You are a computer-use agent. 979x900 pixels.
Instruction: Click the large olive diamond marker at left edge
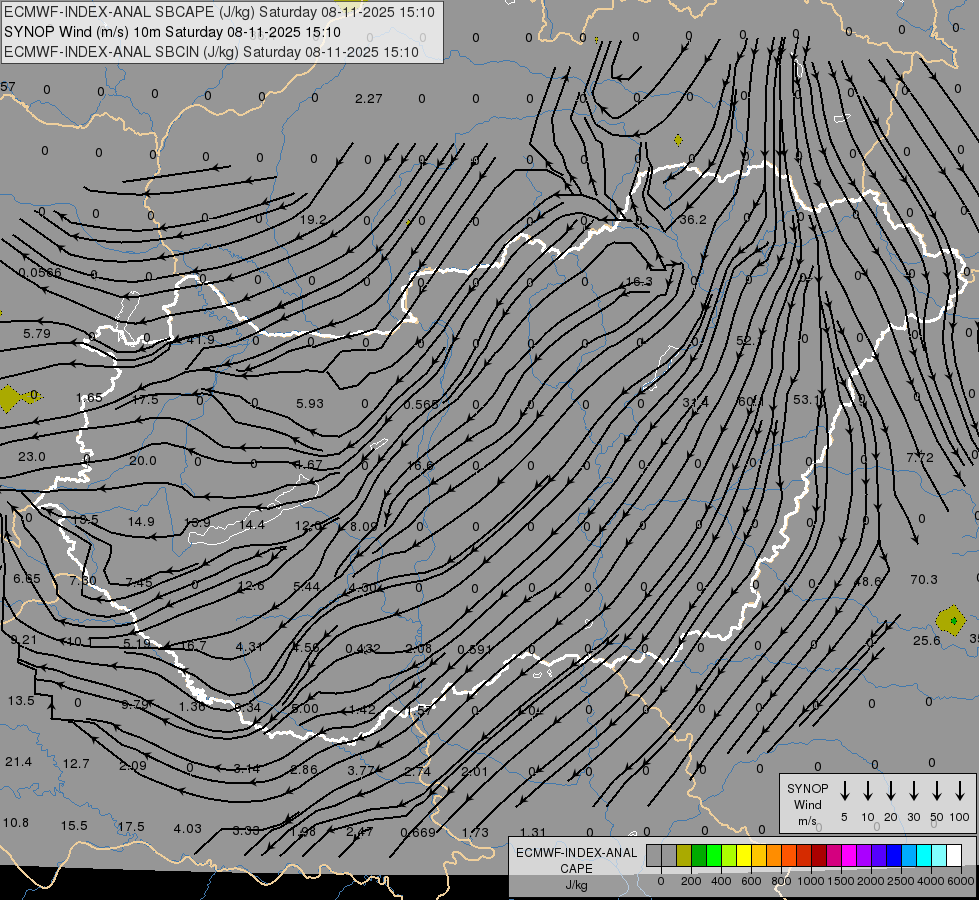pyautogui.click(x=9, y=398)
